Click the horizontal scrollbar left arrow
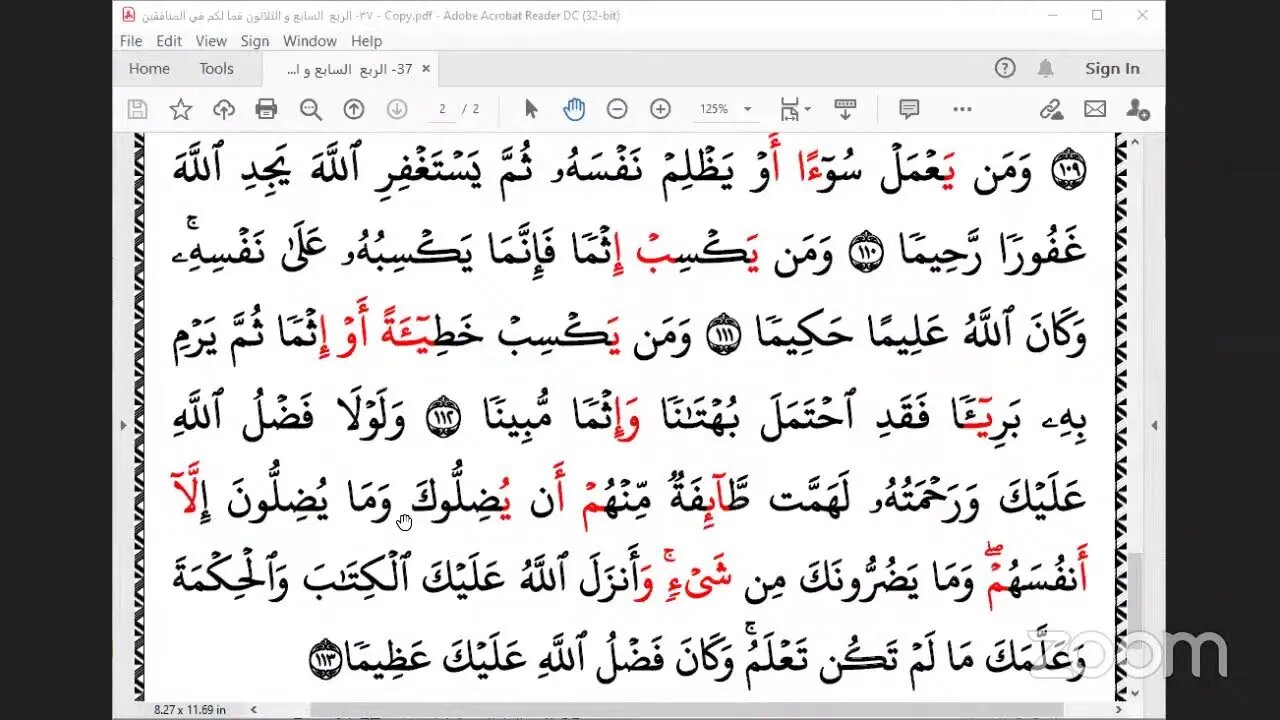Viewport: 1280px width, 720px height. (x=254, y=709)
